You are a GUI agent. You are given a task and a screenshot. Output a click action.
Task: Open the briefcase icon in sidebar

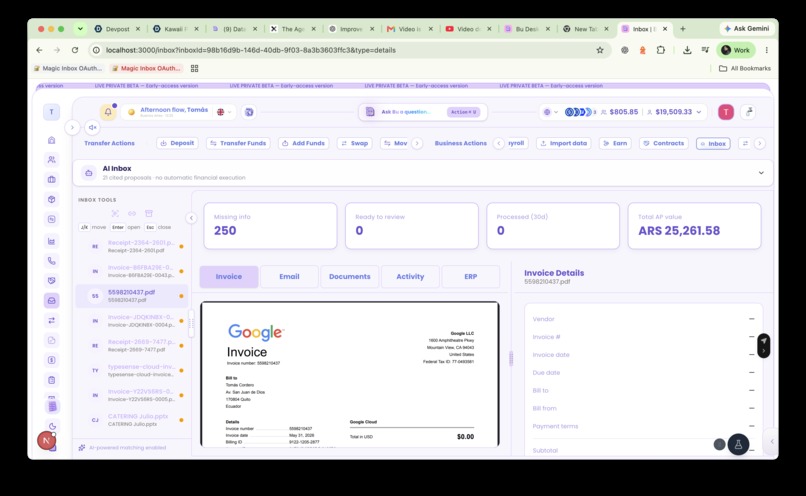pyautogui.click(x=51, y=179)
